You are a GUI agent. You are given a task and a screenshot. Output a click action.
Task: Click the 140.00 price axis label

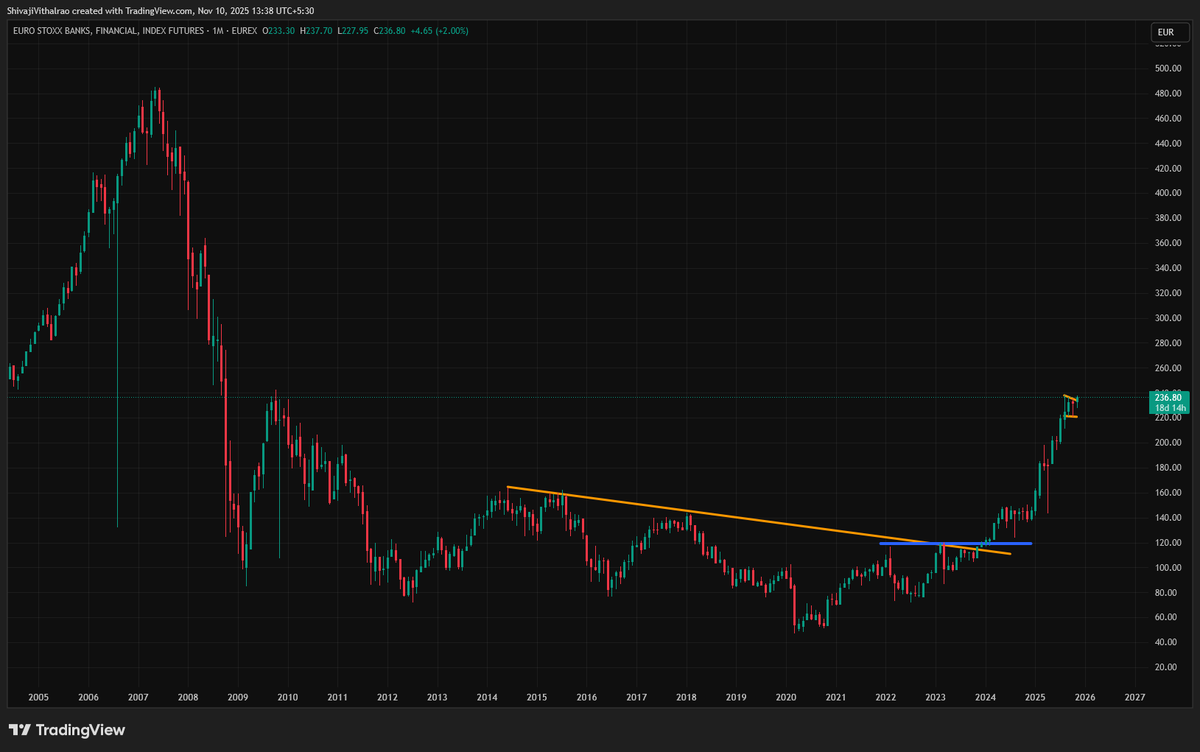pos(1167,518)
